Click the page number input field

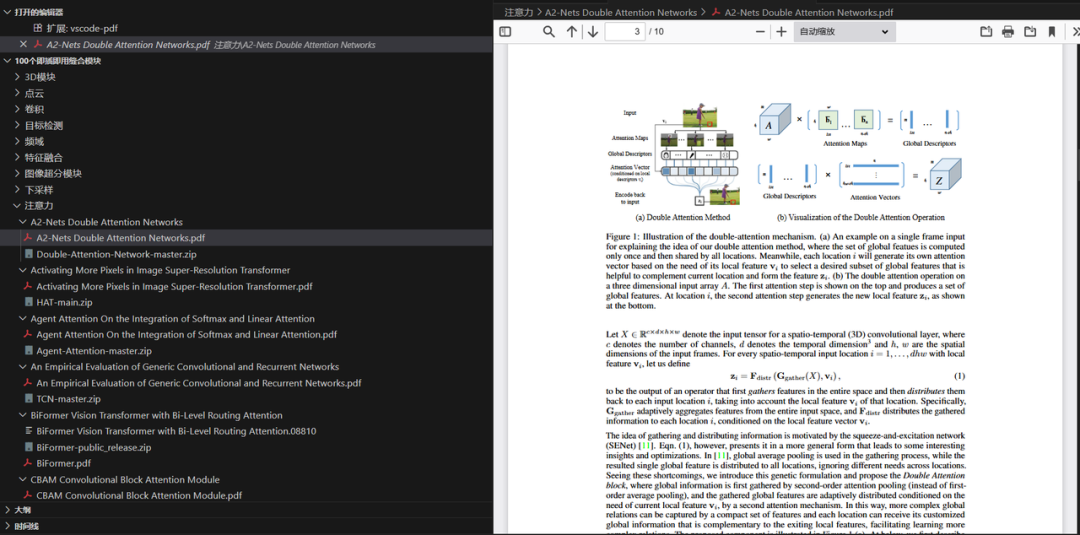[x=625, y=32]
